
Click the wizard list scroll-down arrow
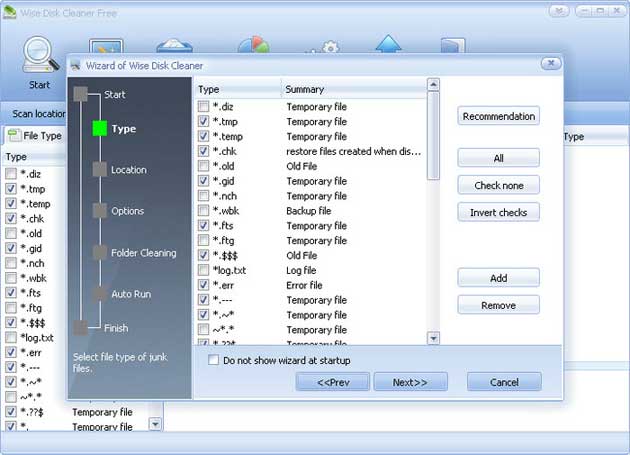(x=433, y=338)
